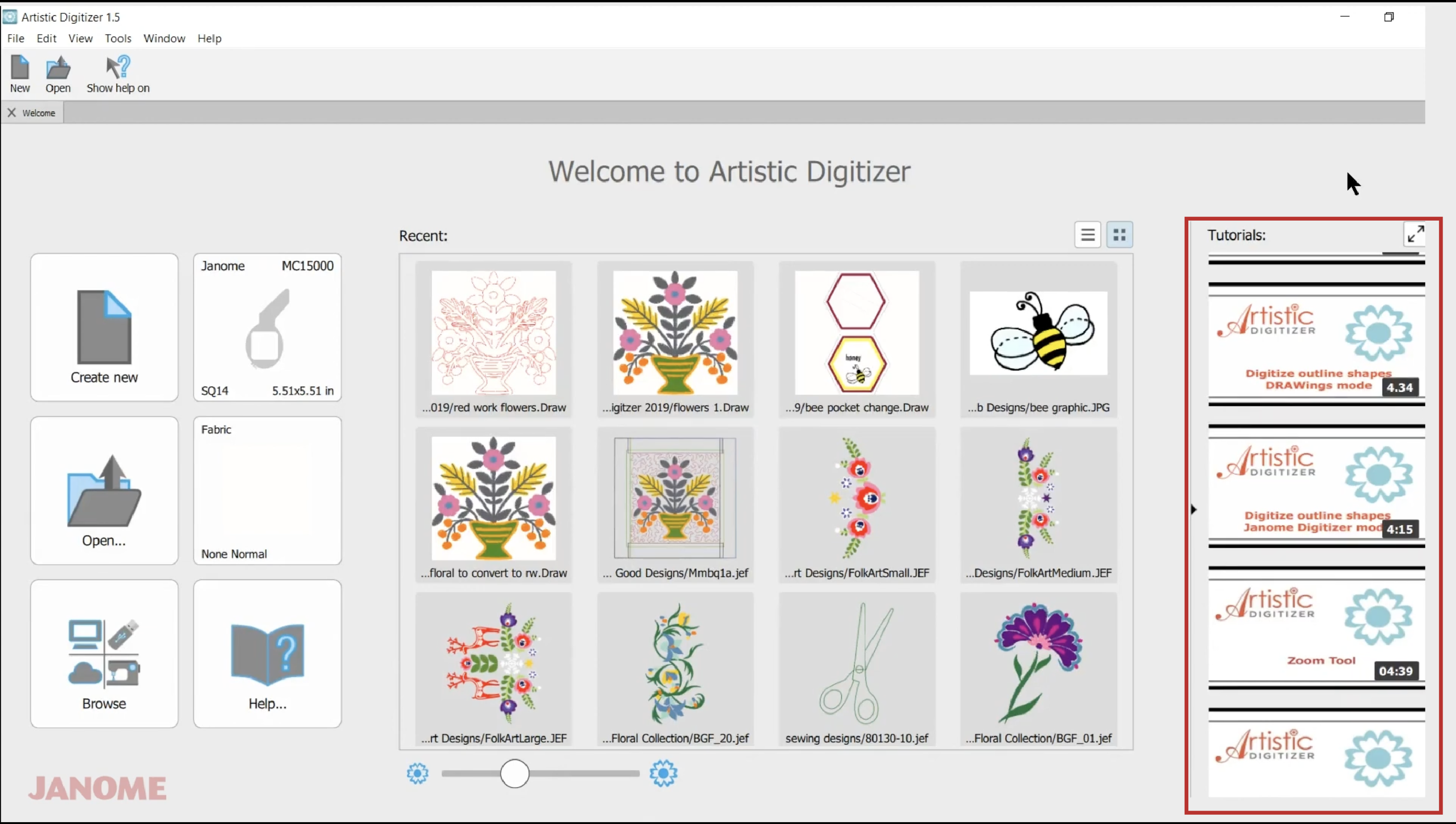Open the Tools menu
This screenshot has width=1456, height=824.
tap(118, 38)
